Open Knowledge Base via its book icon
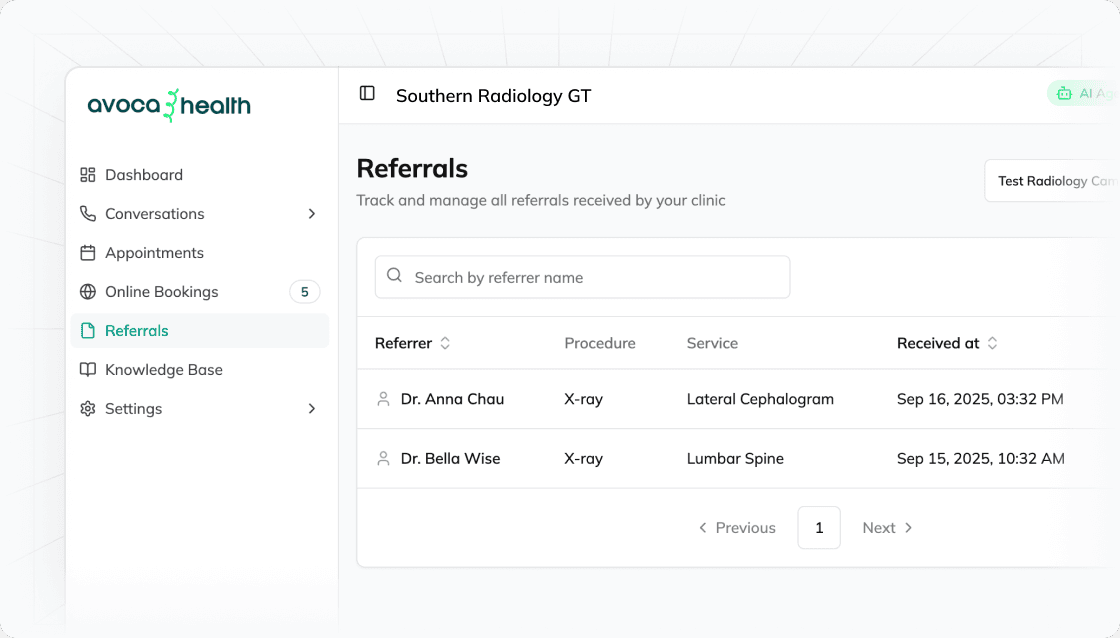 (x=88, y=369)
